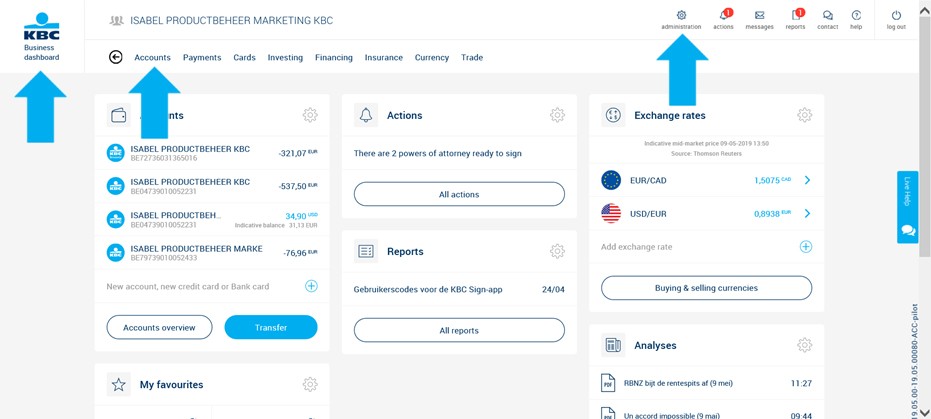
Task: Open the contact chat icon
Action: coord(828,15)
